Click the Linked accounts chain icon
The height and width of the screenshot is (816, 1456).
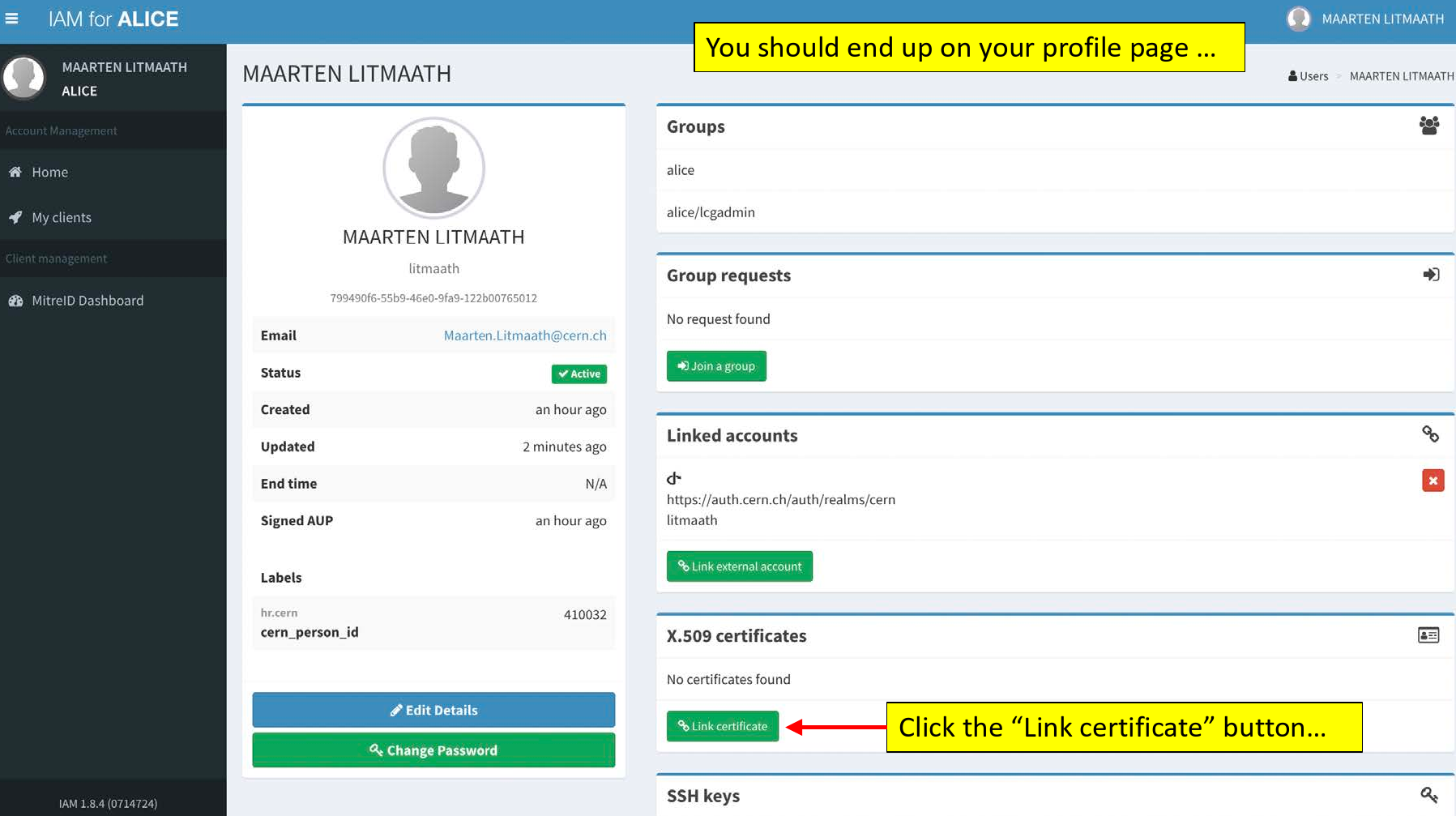click(x=1430, y=434)
